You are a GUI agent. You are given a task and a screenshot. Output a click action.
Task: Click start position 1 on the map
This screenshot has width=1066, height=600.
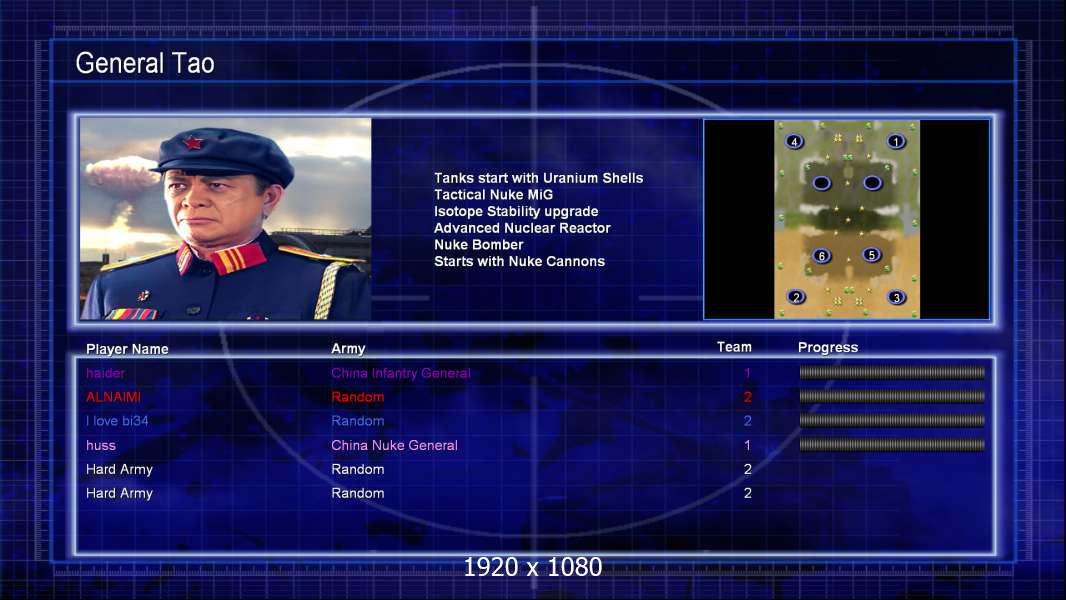click(x=896, y=141)
